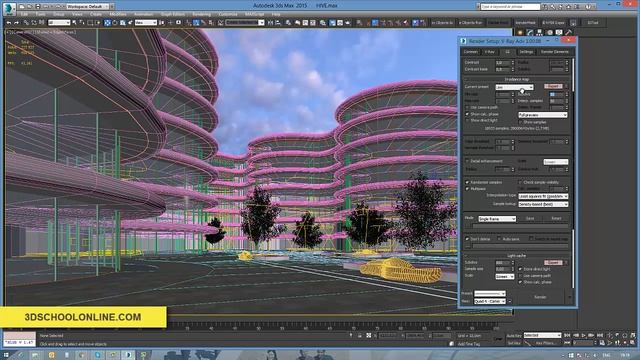Viewport: 640px width, 360px height.
Task: Switch to the Settings tab in Render Setup
Action: 527,52
